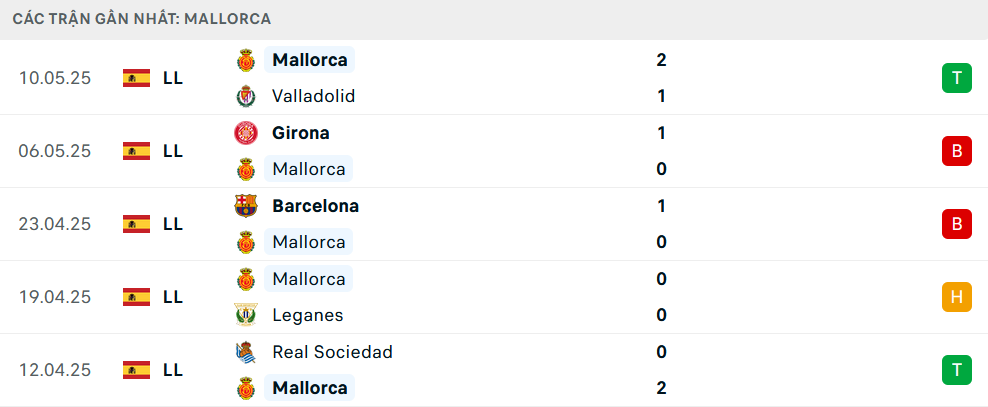This screenshot has height=407, width=988.
Task: Open the Leganes team link
Action: point(307,315)
